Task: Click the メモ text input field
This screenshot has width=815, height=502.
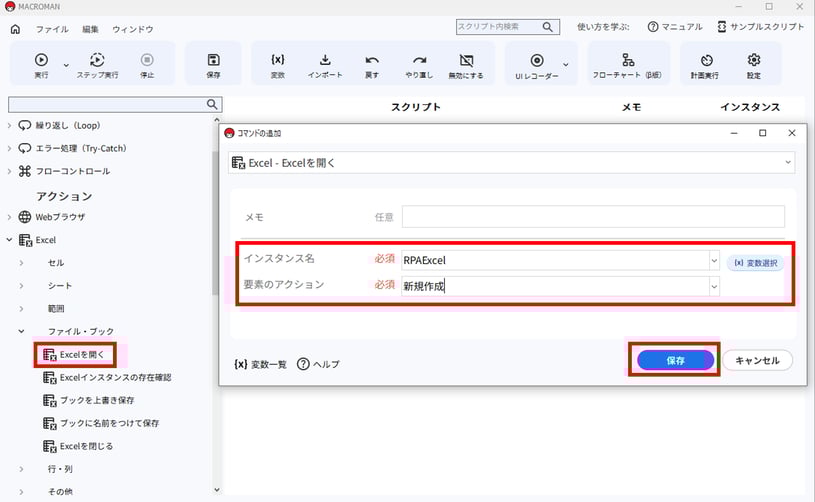Action: tap(593, 217)
